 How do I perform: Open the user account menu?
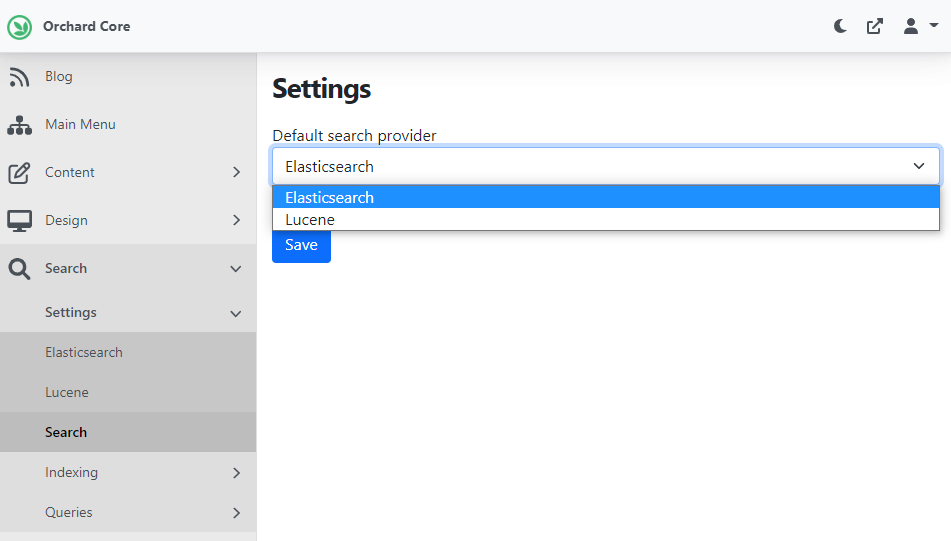tap(920, 26)
